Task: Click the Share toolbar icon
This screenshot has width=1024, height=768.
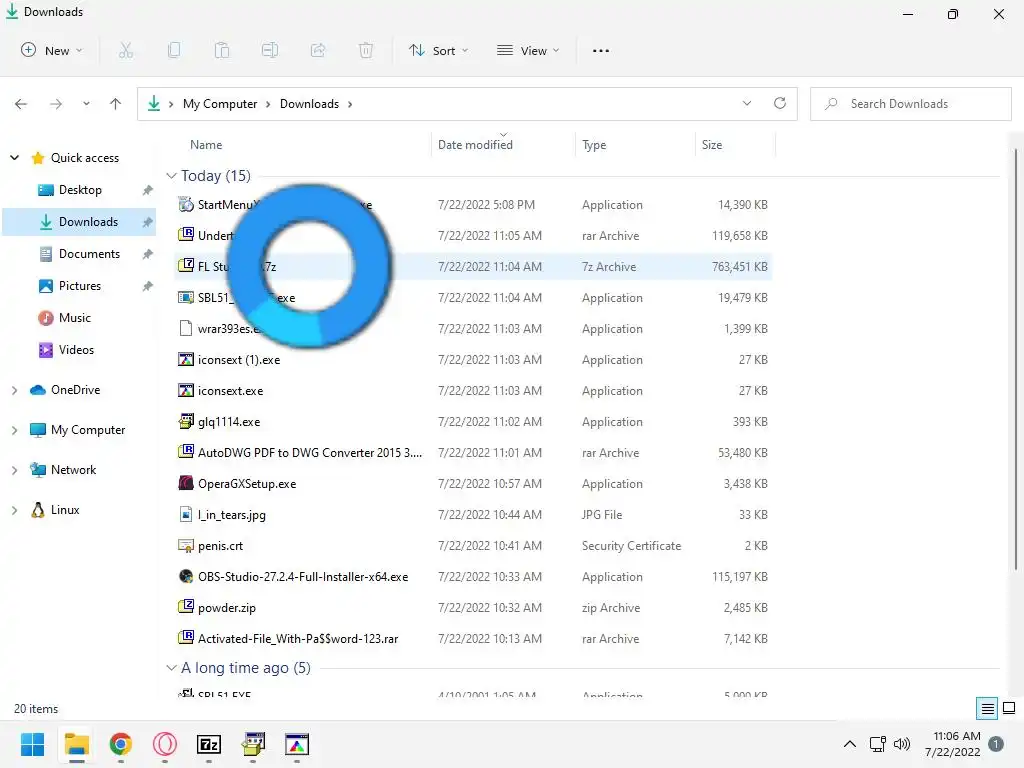Action: click(318, 50)
